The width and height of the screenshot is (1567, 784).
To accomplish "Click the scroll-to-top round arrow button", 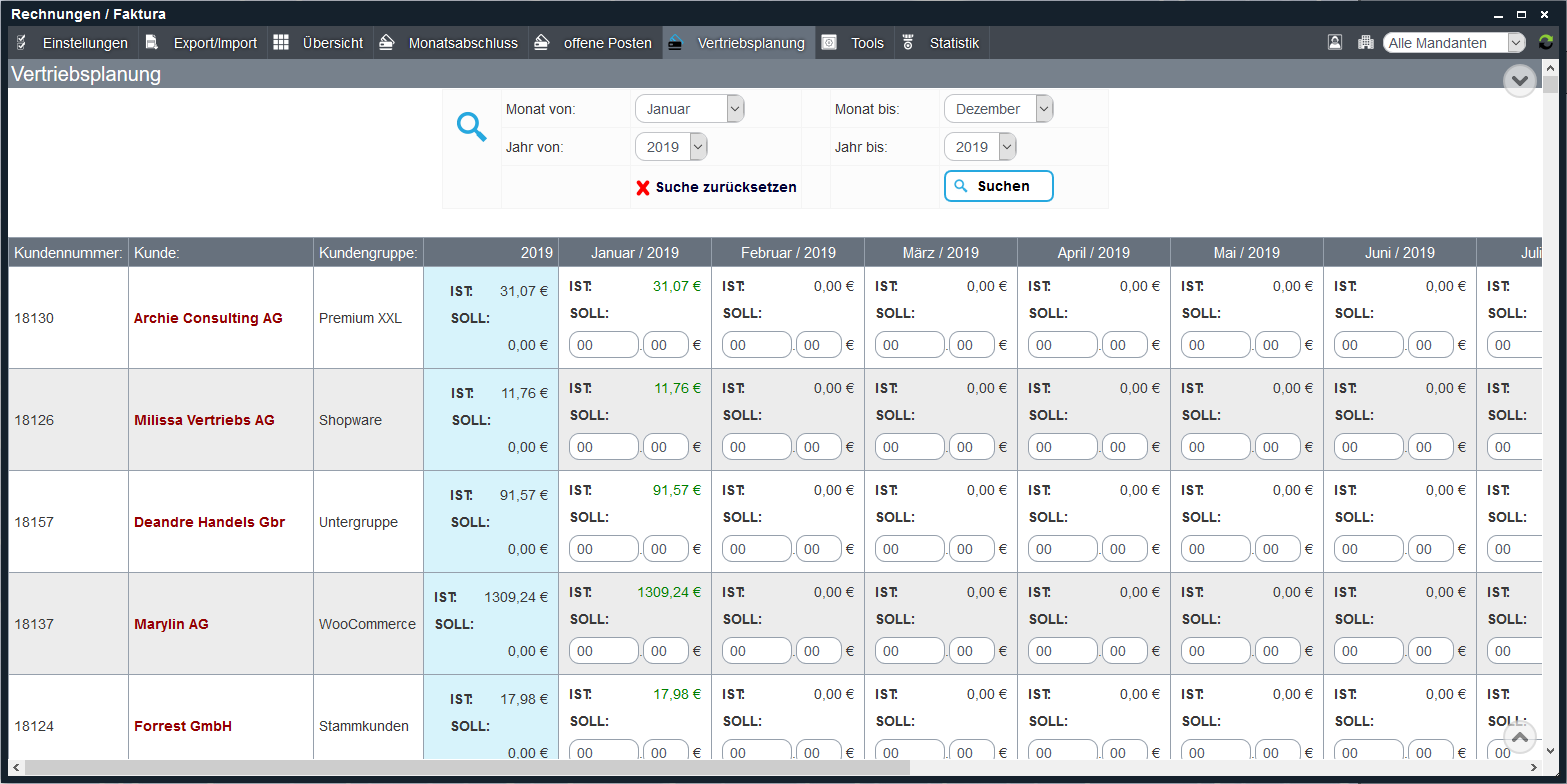I will (1520, 738).
